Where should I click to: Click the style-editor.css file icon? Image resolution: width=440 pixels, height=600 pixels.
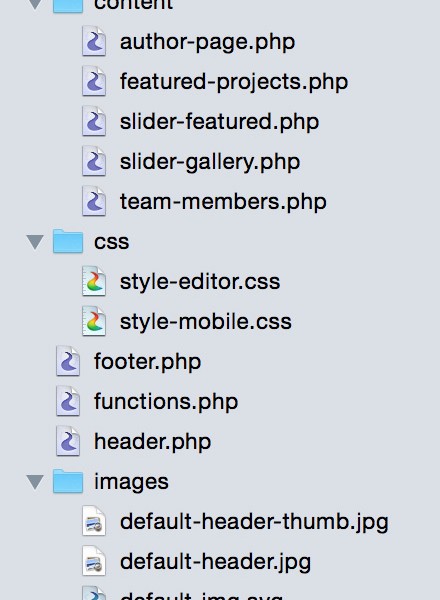(94, 281)
